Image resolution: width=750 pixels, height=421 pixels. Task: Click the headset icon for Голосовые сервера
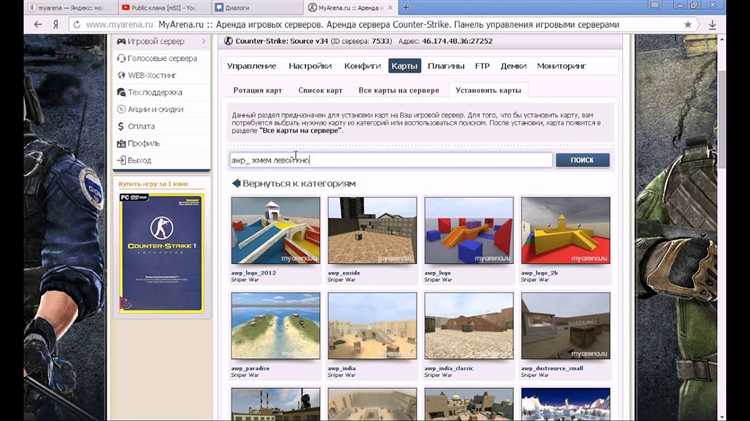tap(121, 58)
